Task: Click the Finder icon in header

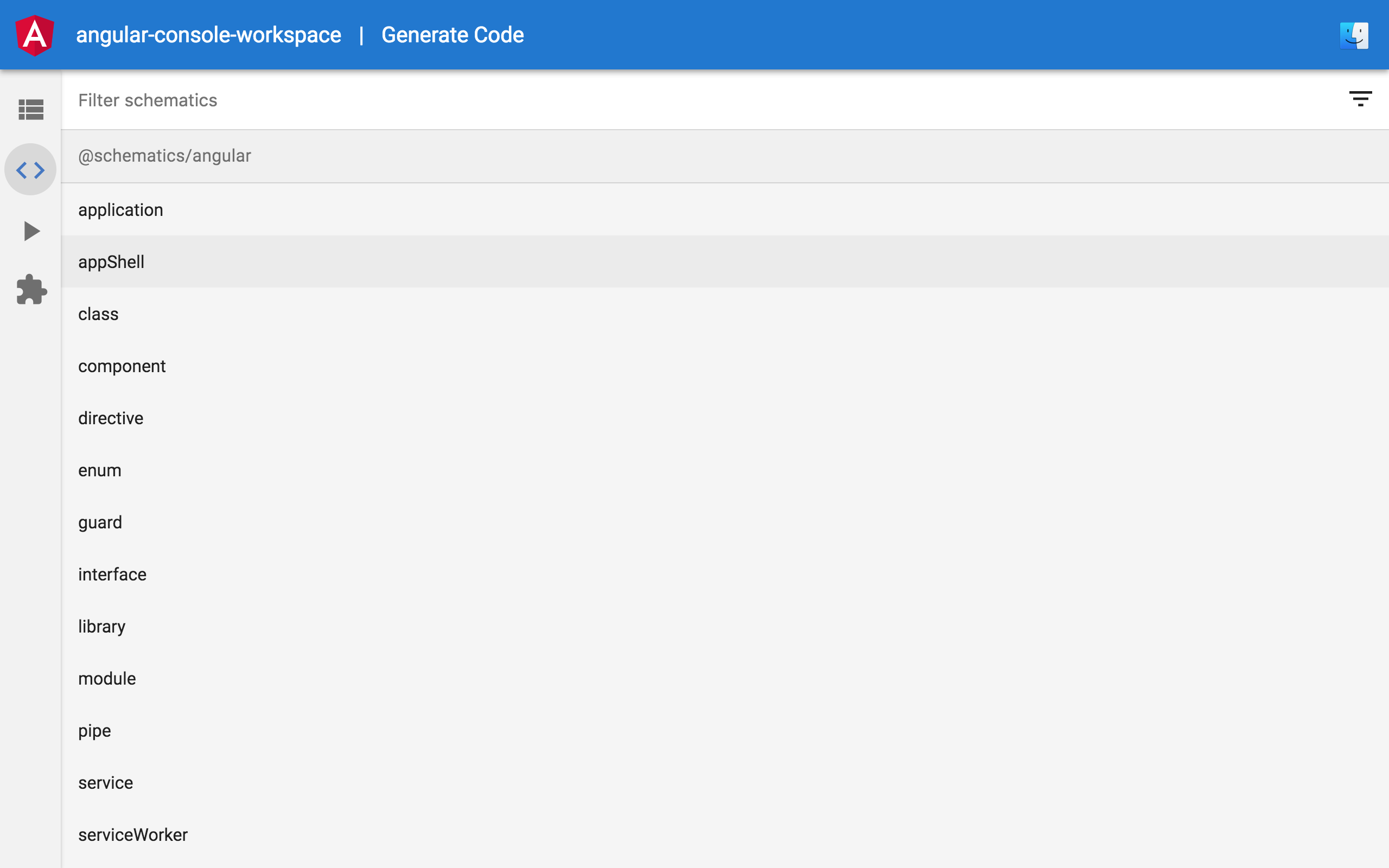Action: [x=1353, y=36]
